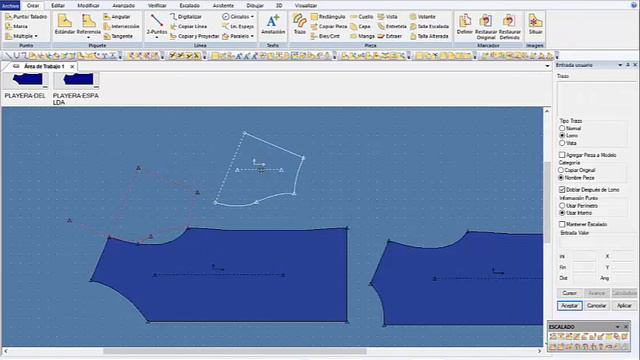
Task: Select Nombre Pieza category option
Action: (x=561, y=178)
